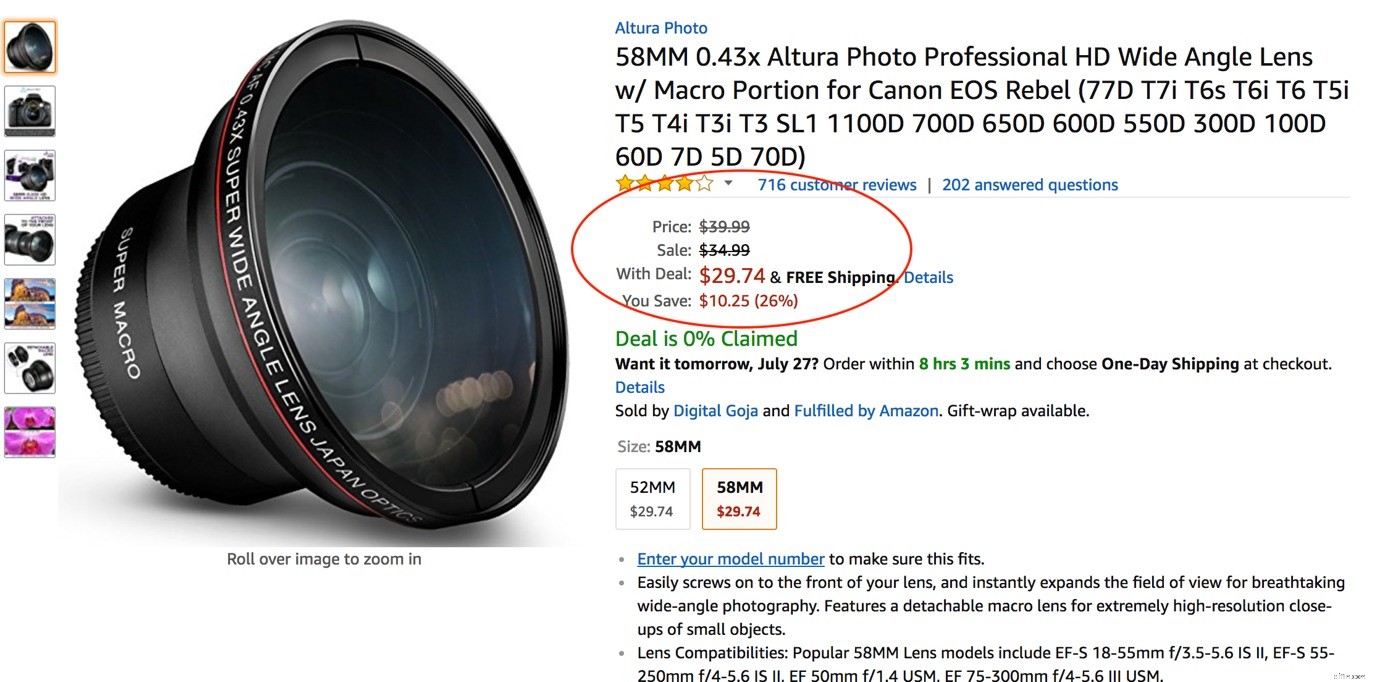
Task: View the 'attaches to front of lens' thumbnail
Action: coord(30,239)
